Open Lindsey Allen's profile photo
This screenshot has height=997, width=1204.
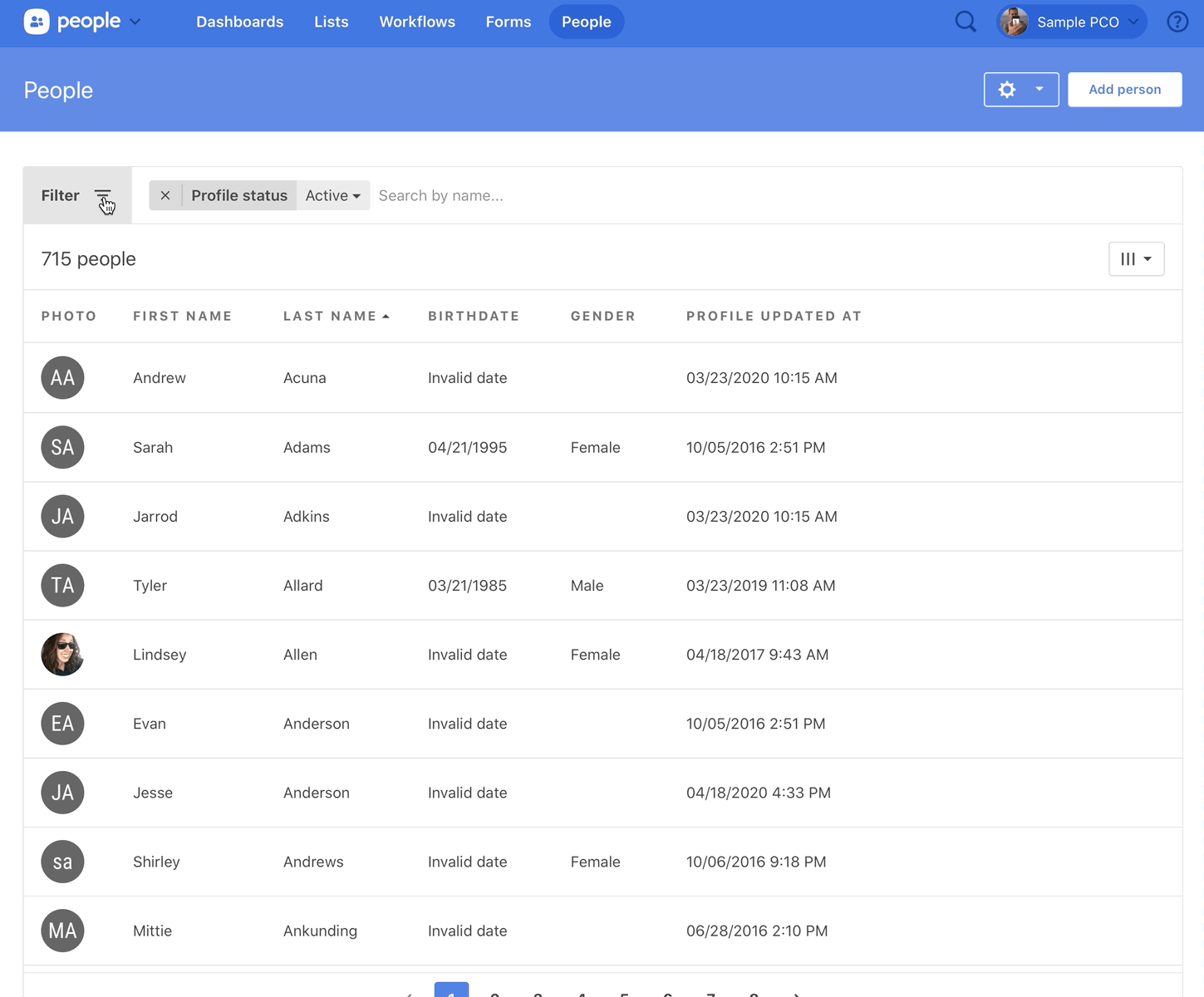(62, 655)
